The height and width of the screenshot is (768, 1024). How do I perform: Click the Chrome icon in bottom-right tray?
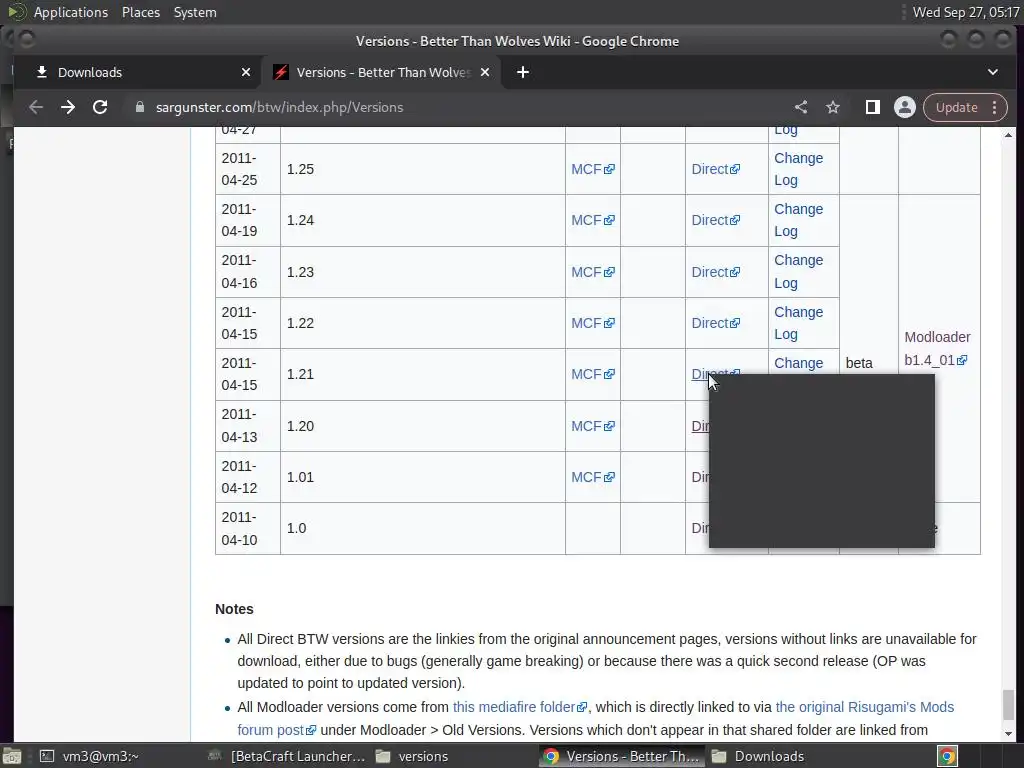947,756
